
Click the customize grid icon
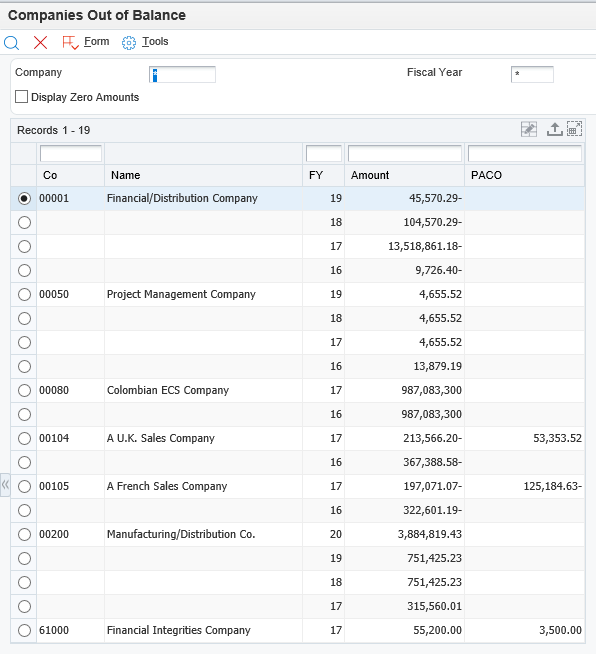tap(529, 129)
